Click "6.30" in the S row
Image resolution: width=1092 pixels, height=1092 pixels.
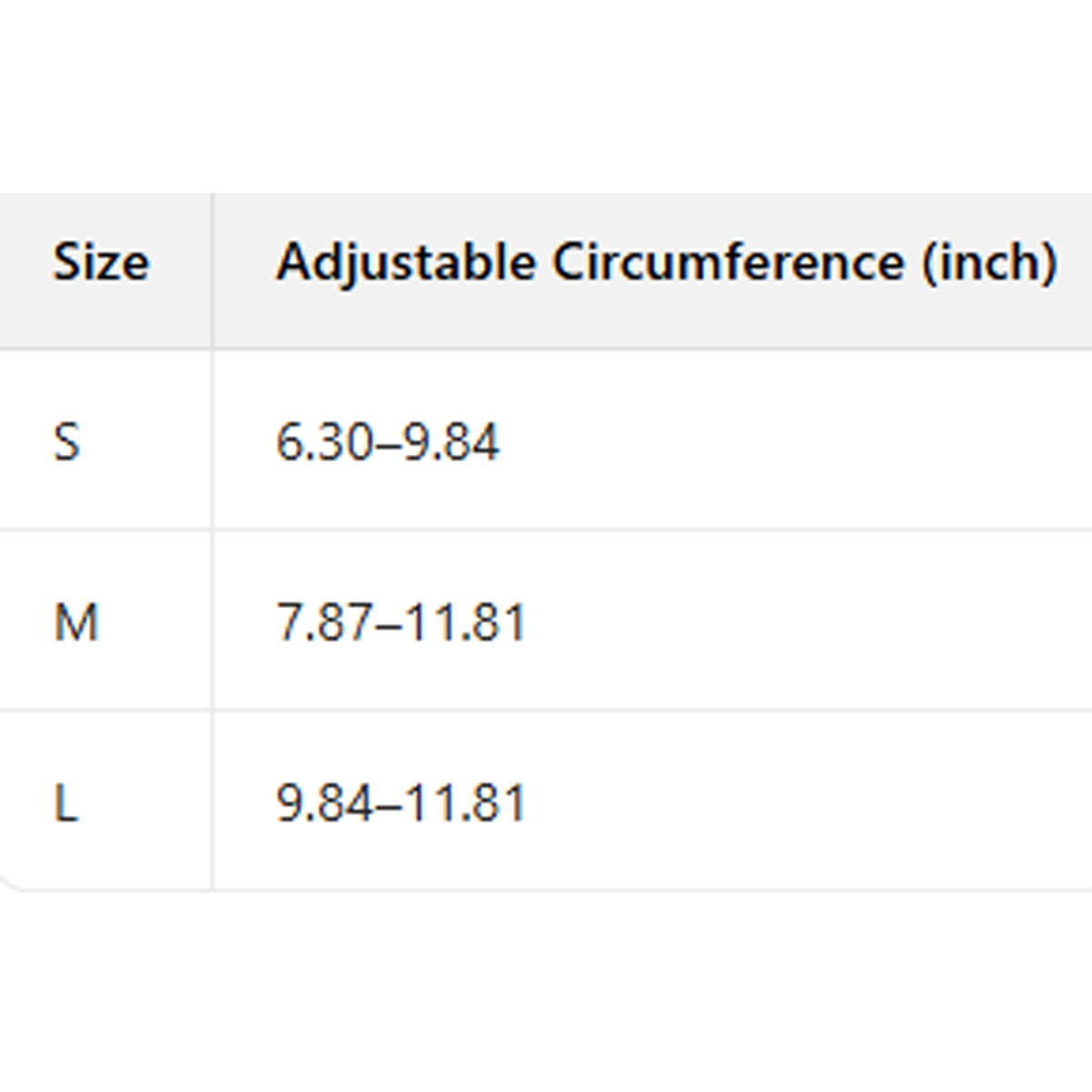(x=325, y=443)
